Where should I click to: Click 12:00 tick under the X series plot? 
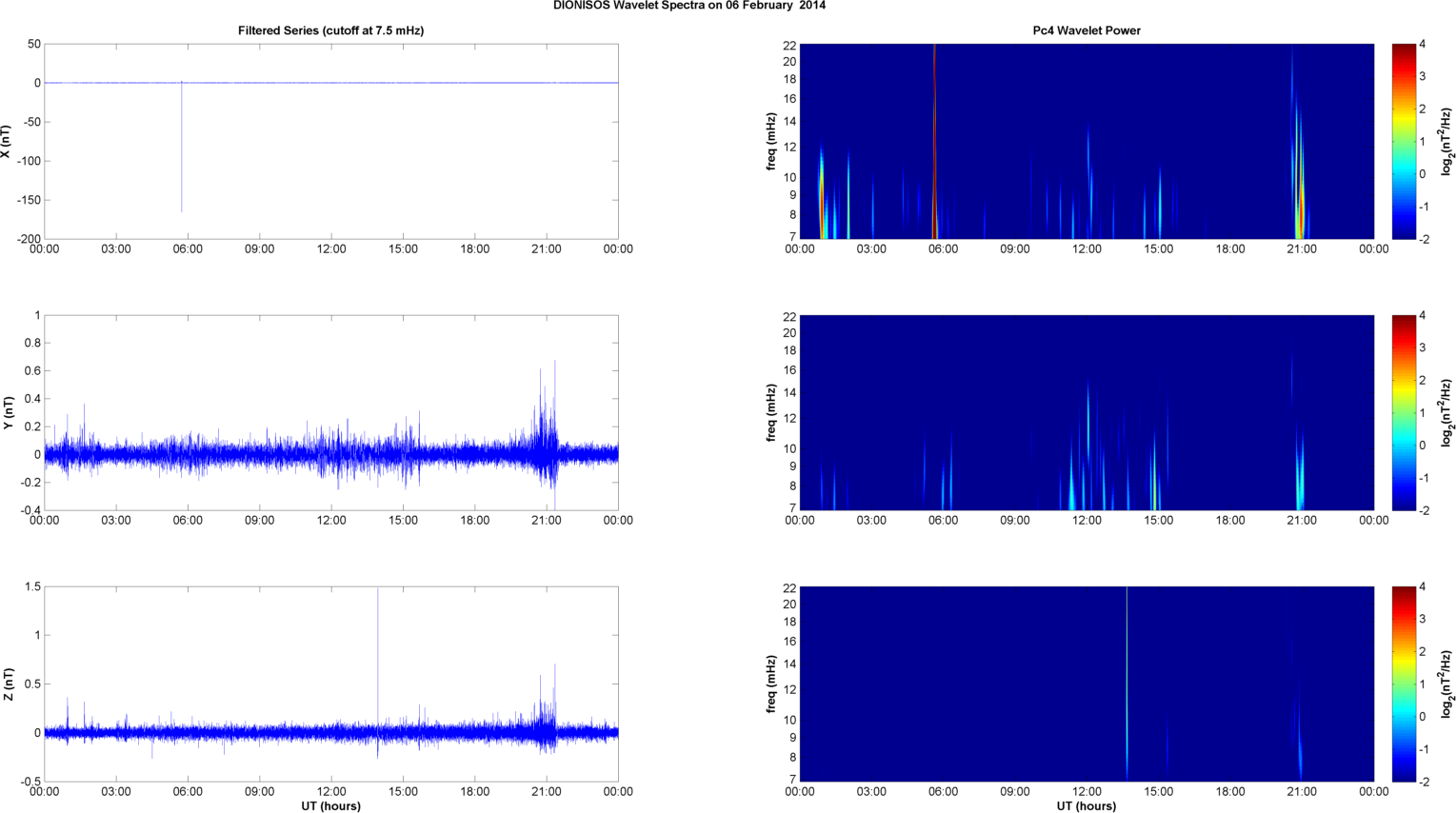pyautogui.click(x=331, y=248)
